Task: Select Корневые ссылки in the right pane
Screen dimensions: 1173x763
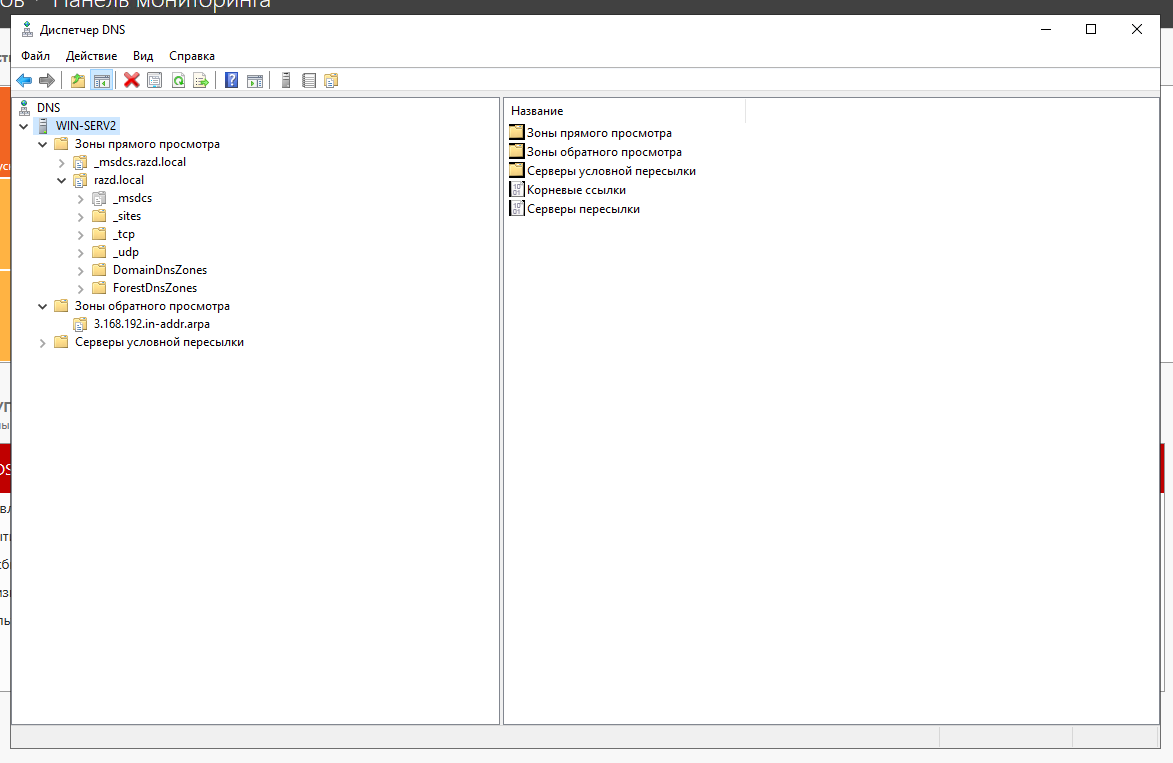Action: pos(576,190)
